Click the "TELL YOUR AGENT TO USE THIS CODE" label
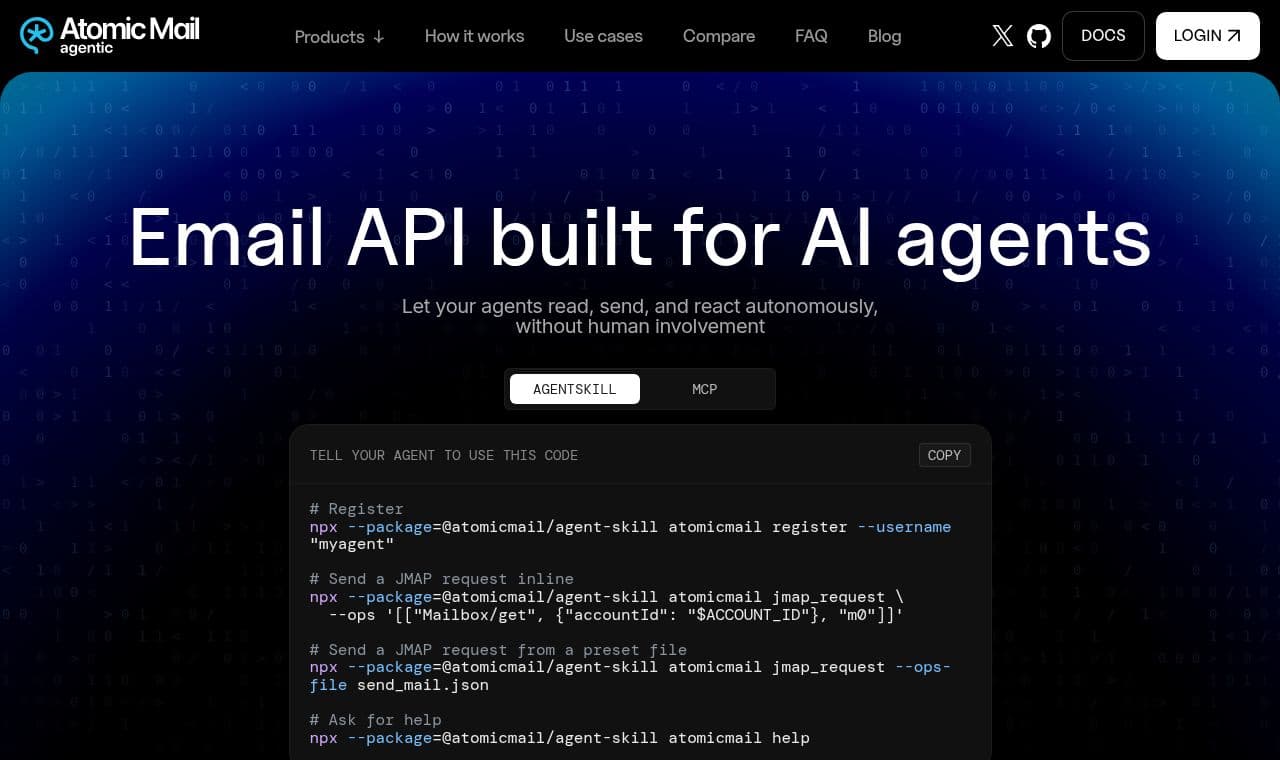 (x=444, y=455)
